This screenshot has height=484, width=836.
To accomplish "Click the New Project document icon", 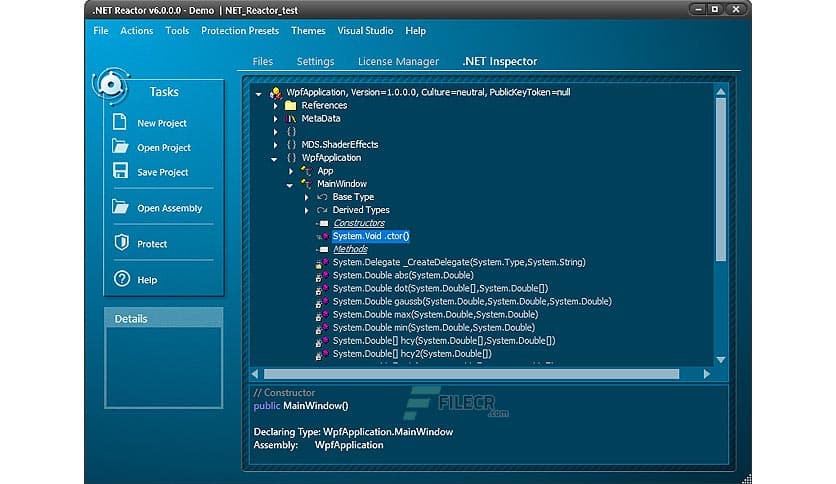I will 120,123.
